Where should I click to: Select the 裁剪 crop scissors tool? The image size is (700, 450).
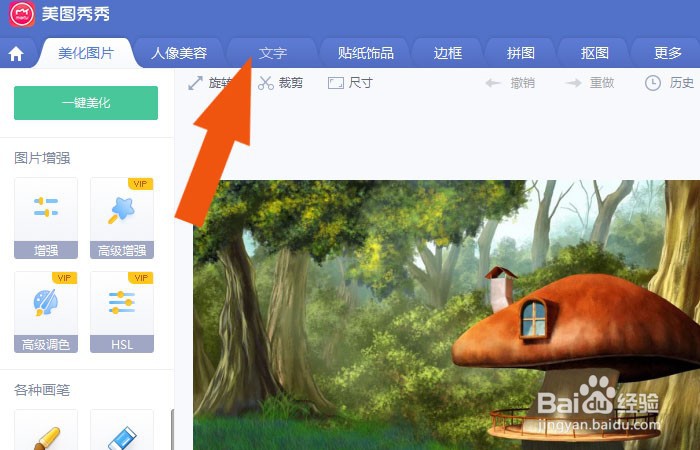280,83
